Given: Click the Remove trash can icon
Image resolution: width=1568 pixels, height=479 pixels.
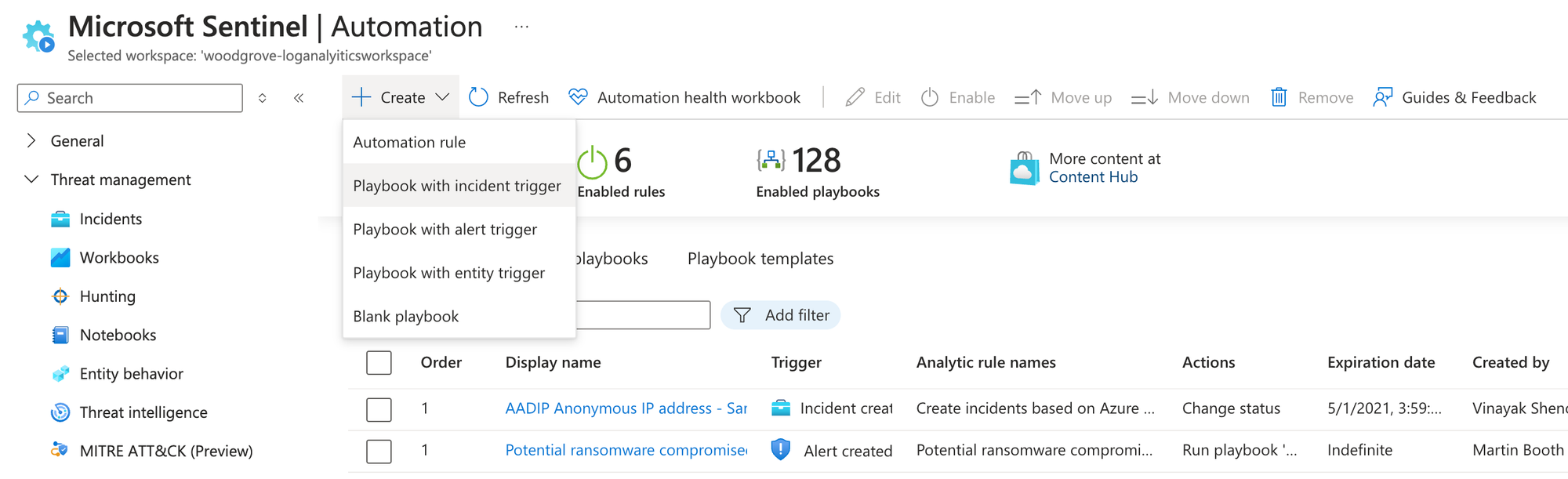Looking at the screenshot, I should click(x=1279, y=97).
